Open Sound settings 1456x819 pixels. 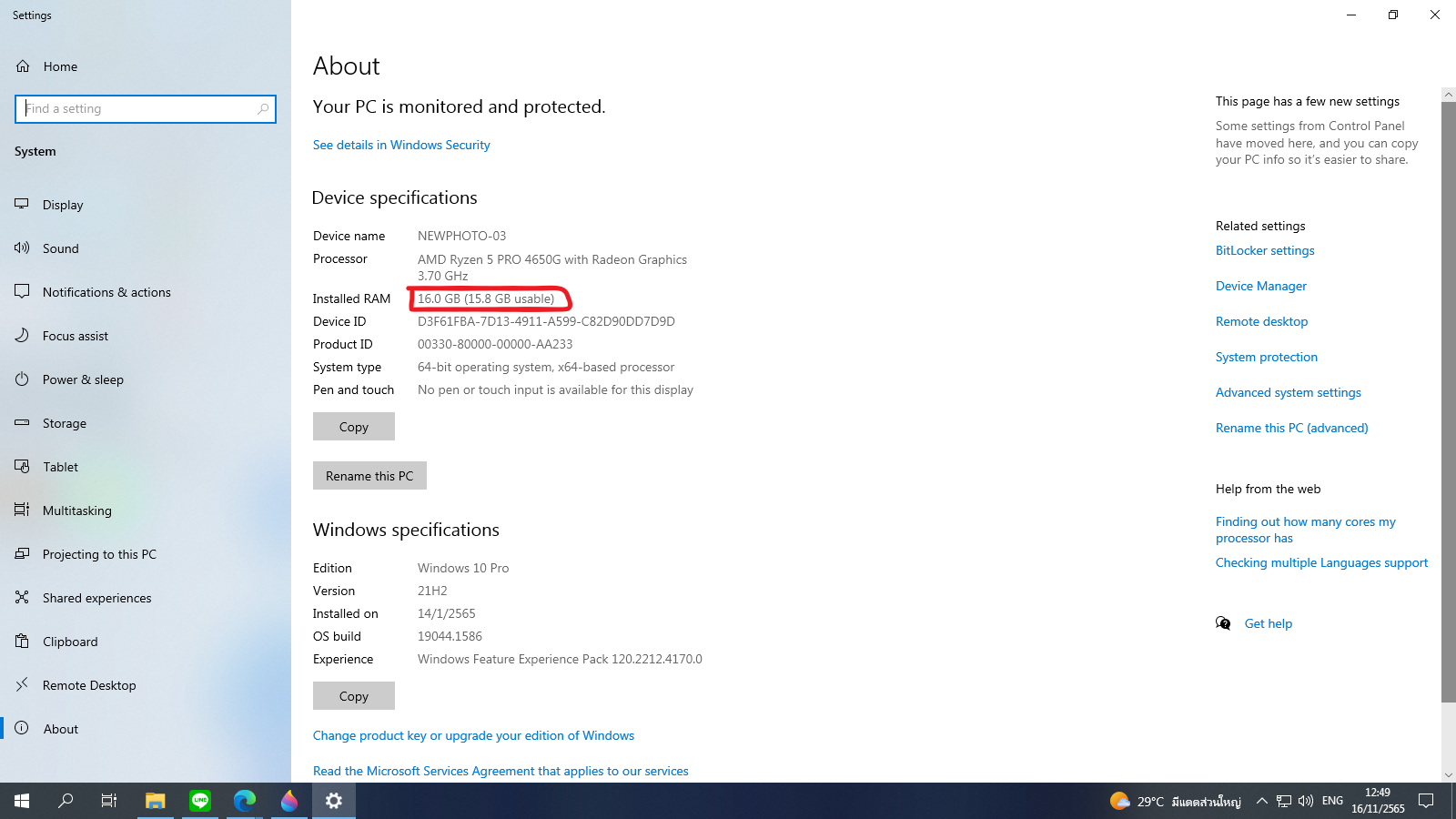click(60, 248)
